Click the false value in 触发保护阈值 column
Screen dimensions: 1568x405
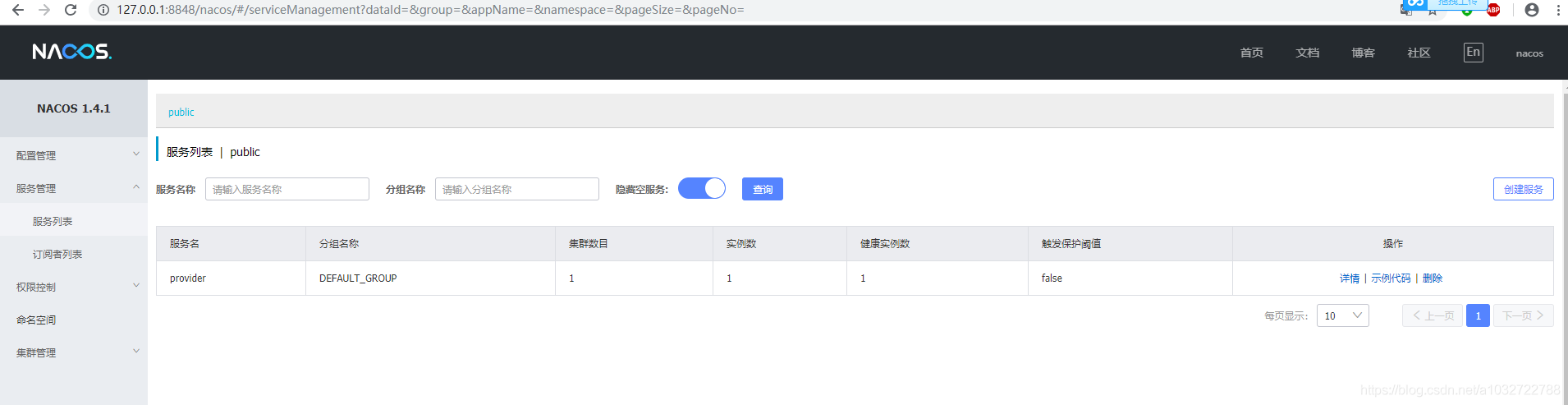click(x=1052, y=278)
